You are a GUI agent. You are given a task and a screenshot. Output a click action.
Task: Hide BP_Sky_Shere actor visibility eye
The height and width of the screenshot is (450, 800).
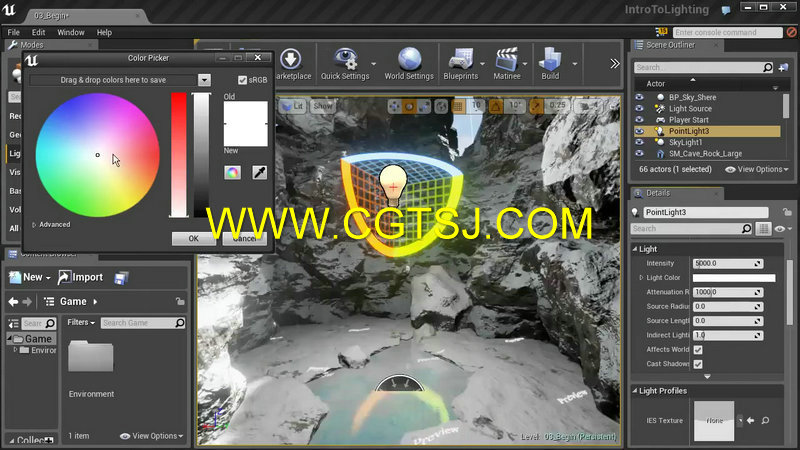(x=639, y=97)
